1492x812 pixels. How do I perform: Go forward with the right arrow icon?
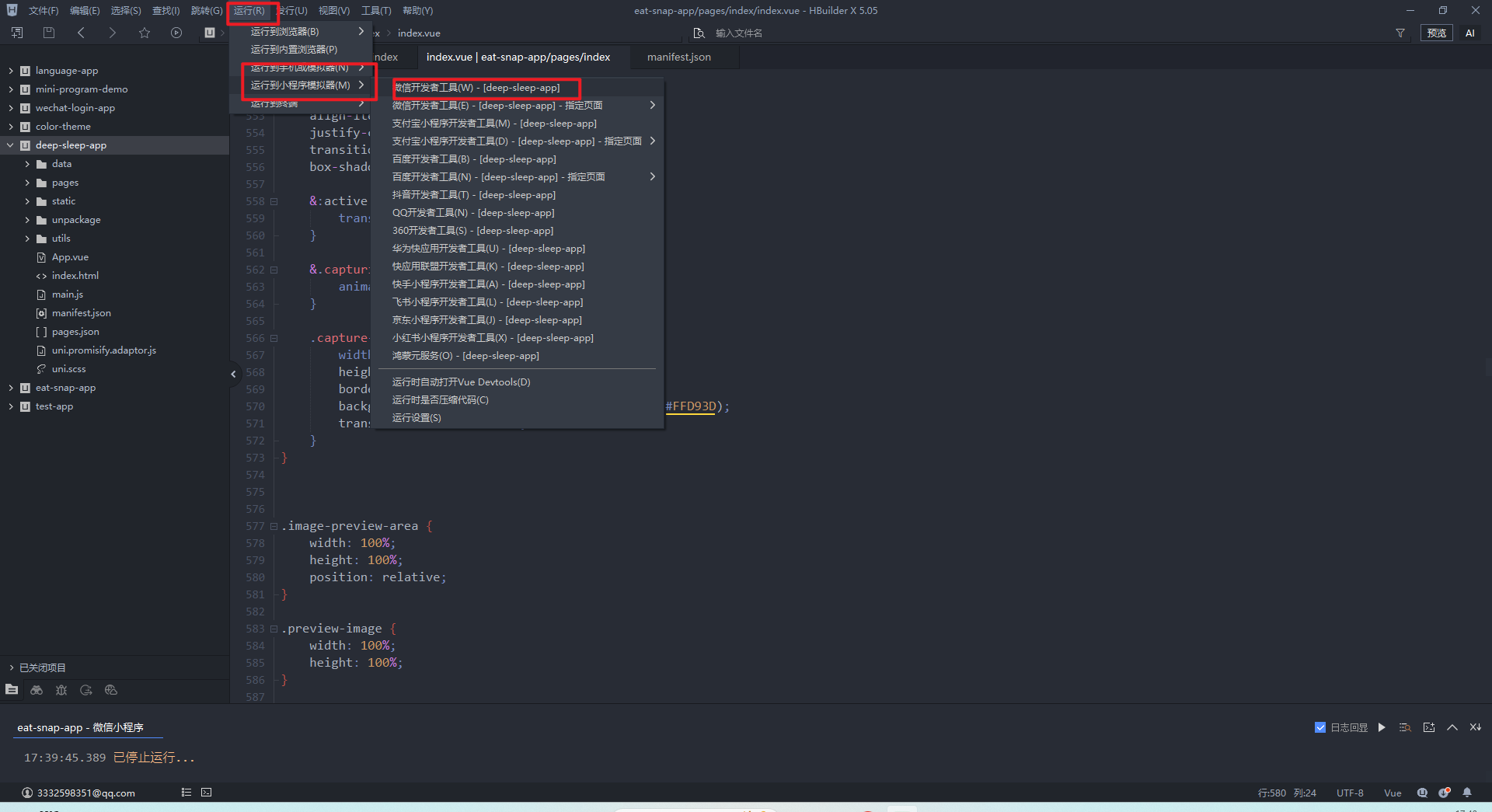(113, 33)
